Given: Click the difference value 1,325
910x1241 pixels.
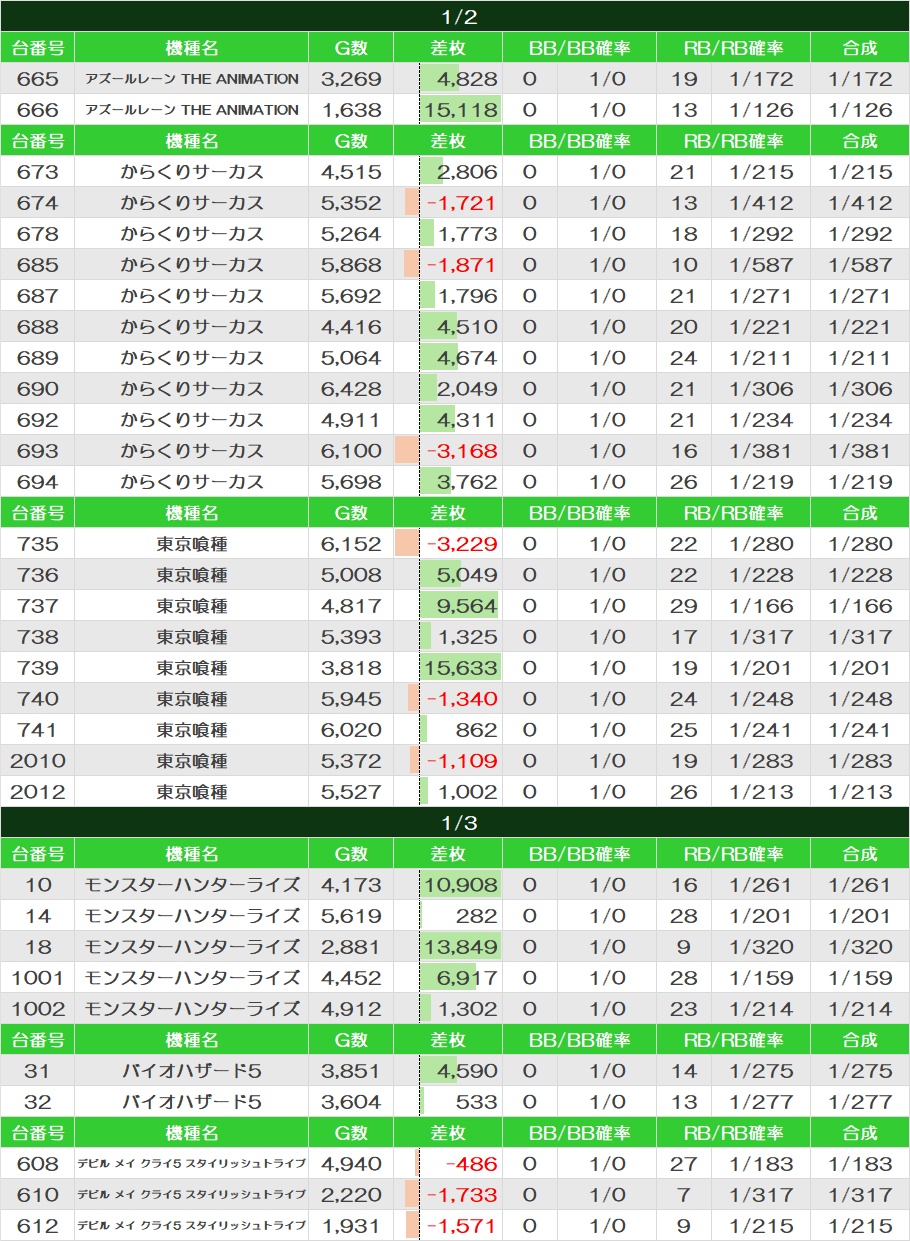Looking at the screenshot, I should tap(467, 637).
